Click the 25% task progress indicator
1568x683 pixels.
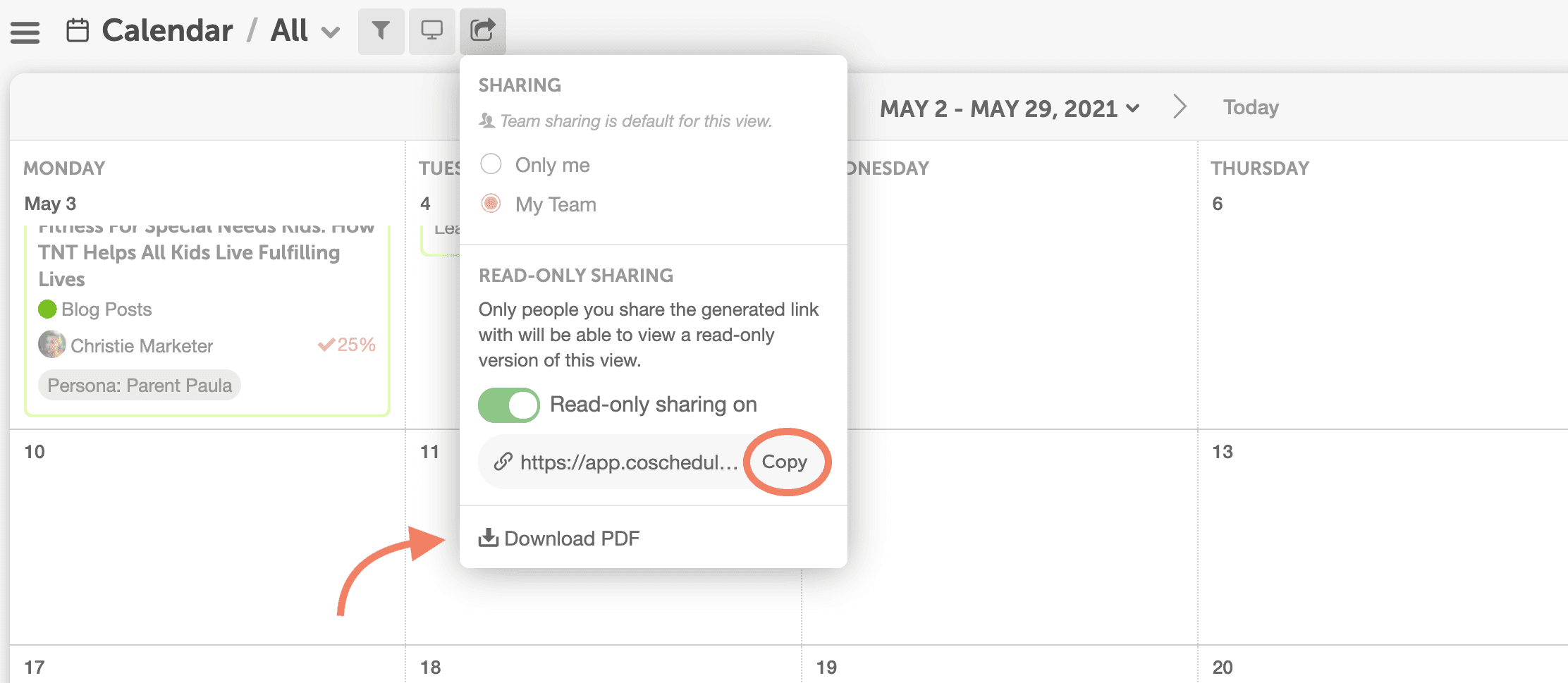coord(346,345)
